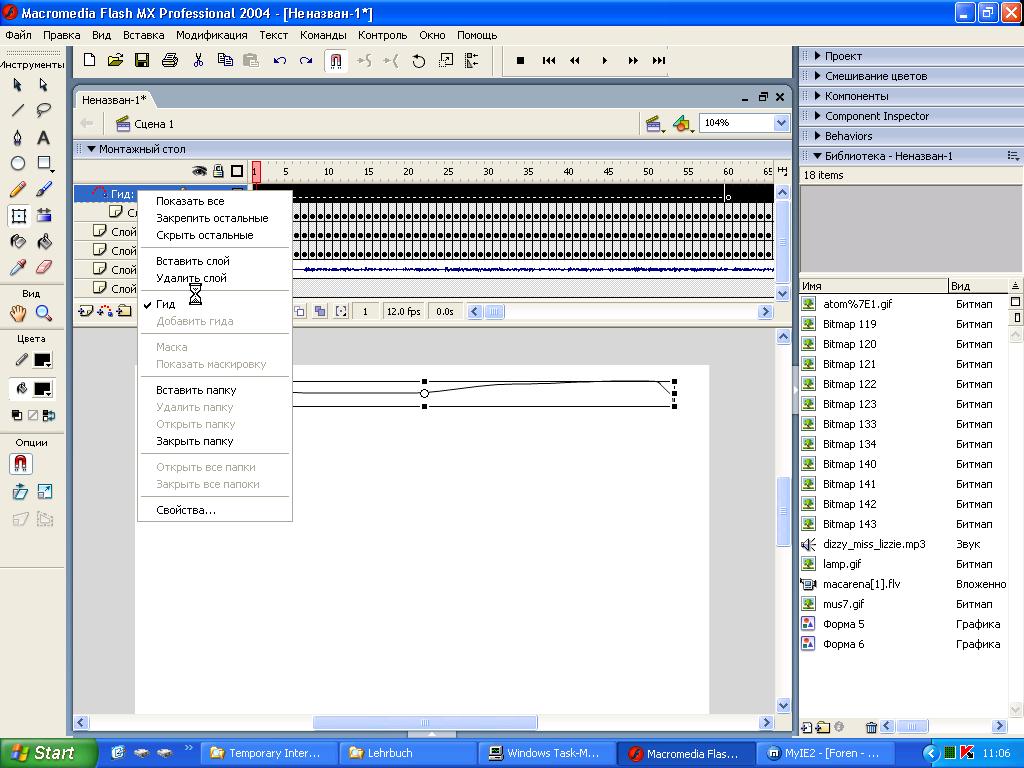Open Temporary Internet folder from taskbar
This screenshot has height=768, width=1024.
point(268,753)
